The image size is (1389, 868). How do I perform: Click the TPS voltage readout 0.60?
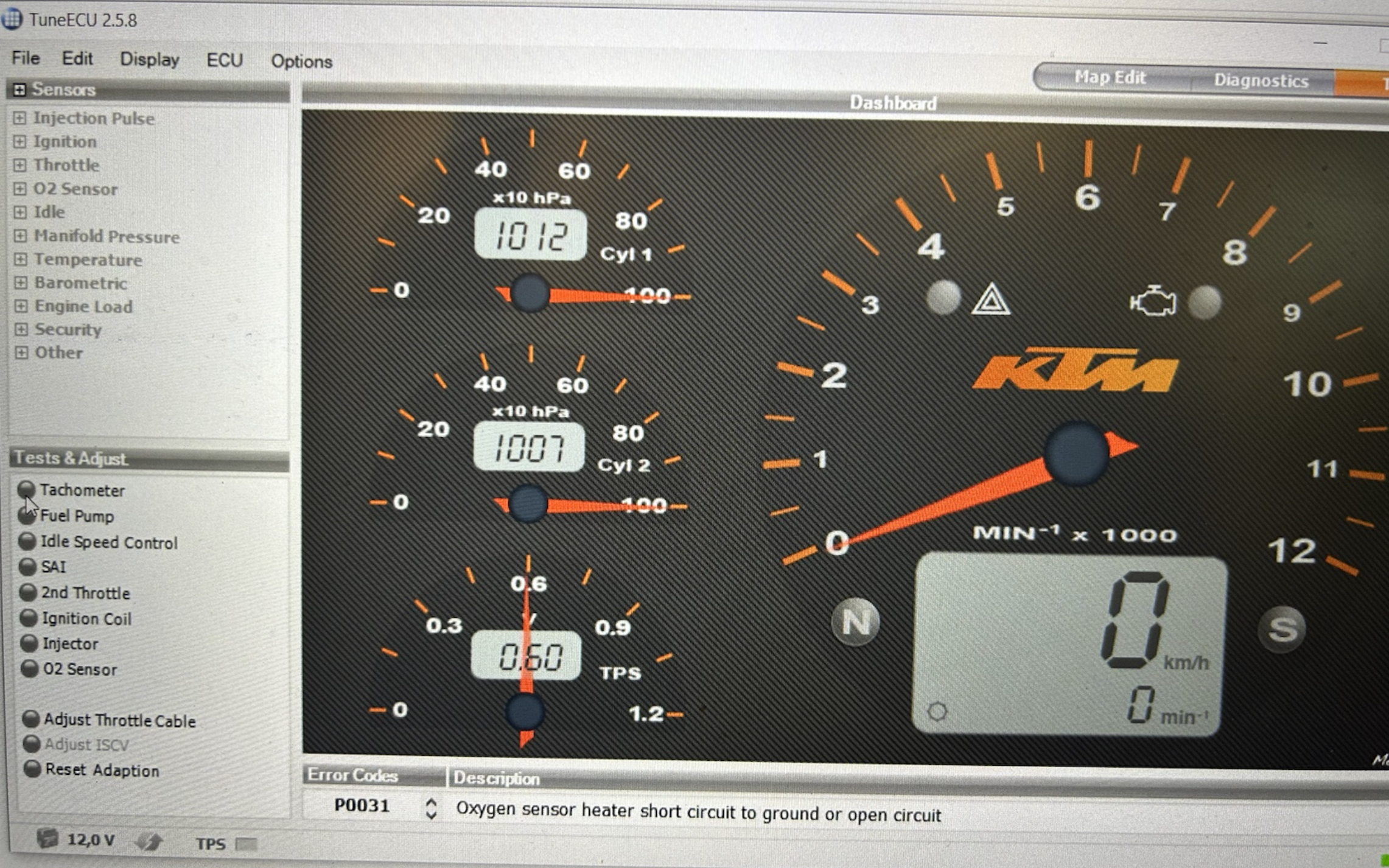(x=527, y=655)
